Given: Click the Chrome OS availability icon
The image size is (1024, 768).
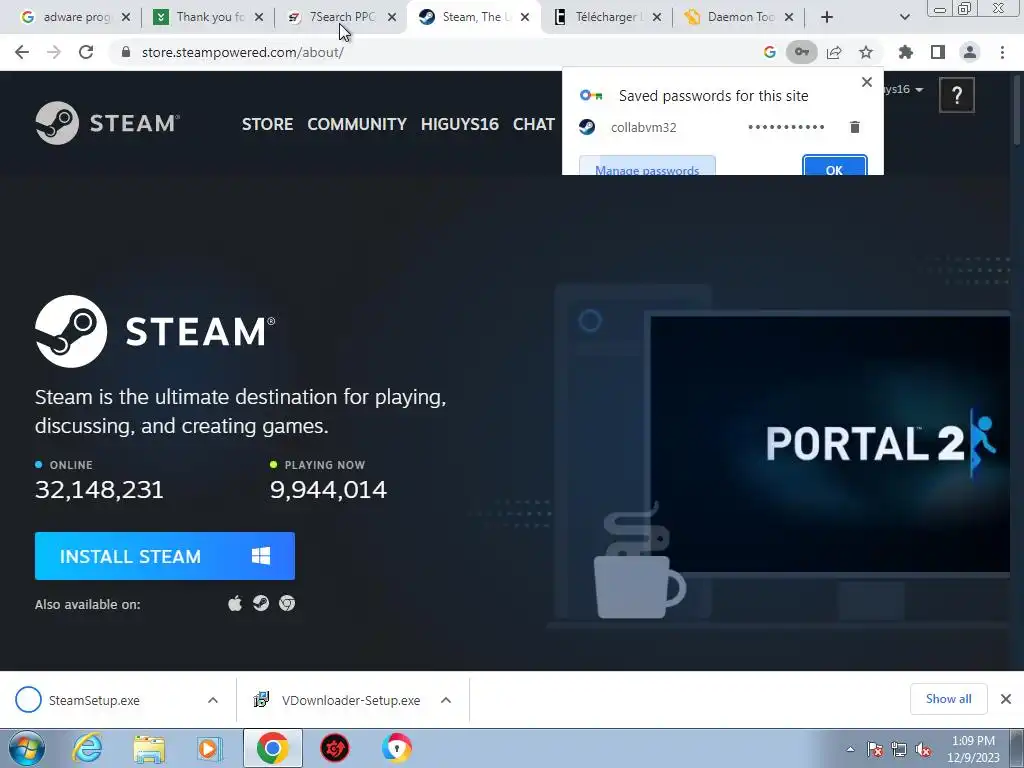Looking at the screenshot, I should [287, 603].
